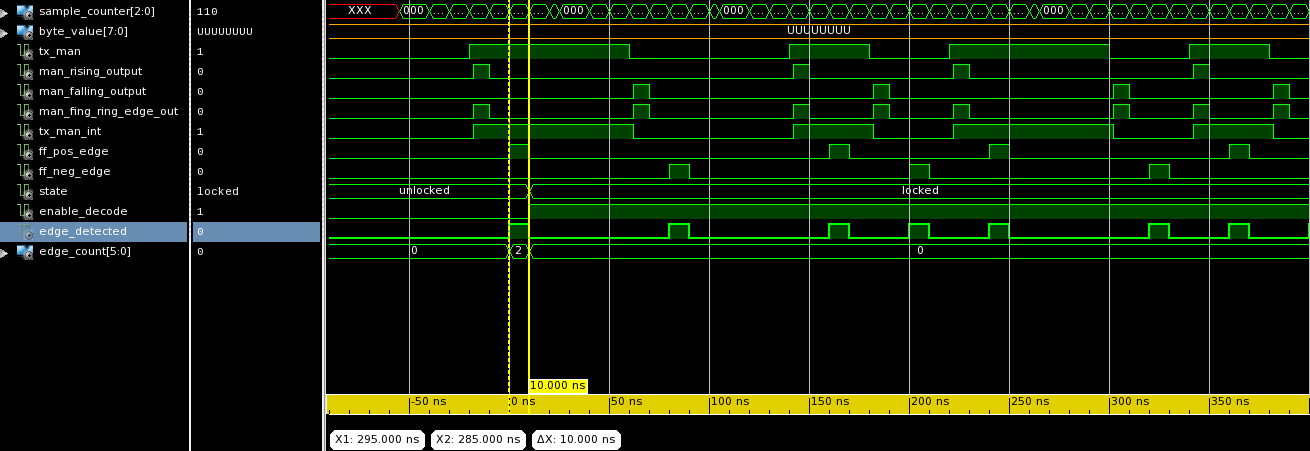
Task: Select the ff_neg_edge signal
Action: 75,171
